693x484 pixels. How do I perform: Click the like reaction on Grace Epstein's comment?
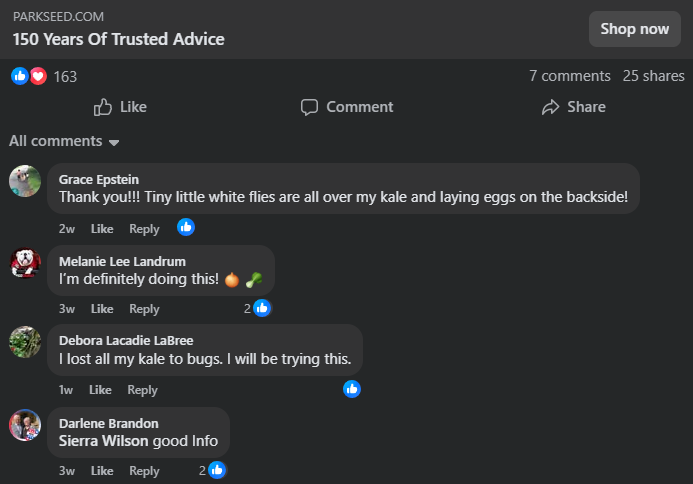(x=186, y=227)
